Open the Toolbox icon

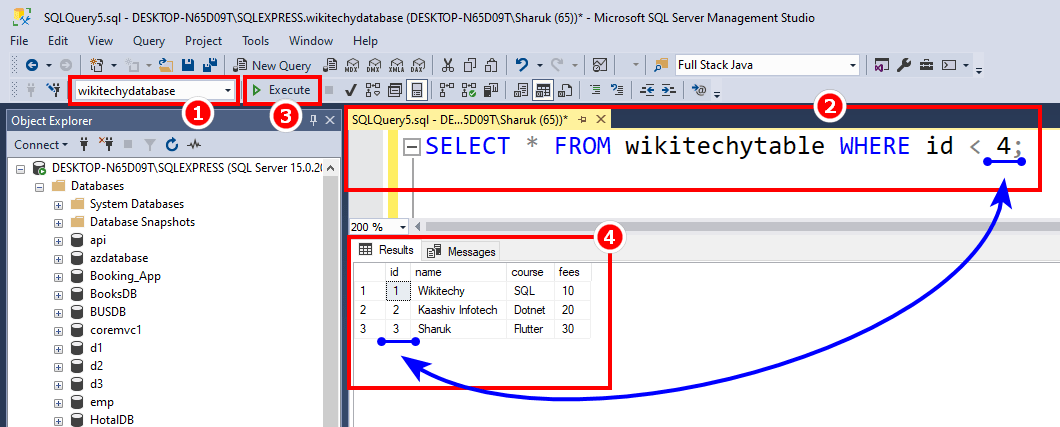point(926,66)
